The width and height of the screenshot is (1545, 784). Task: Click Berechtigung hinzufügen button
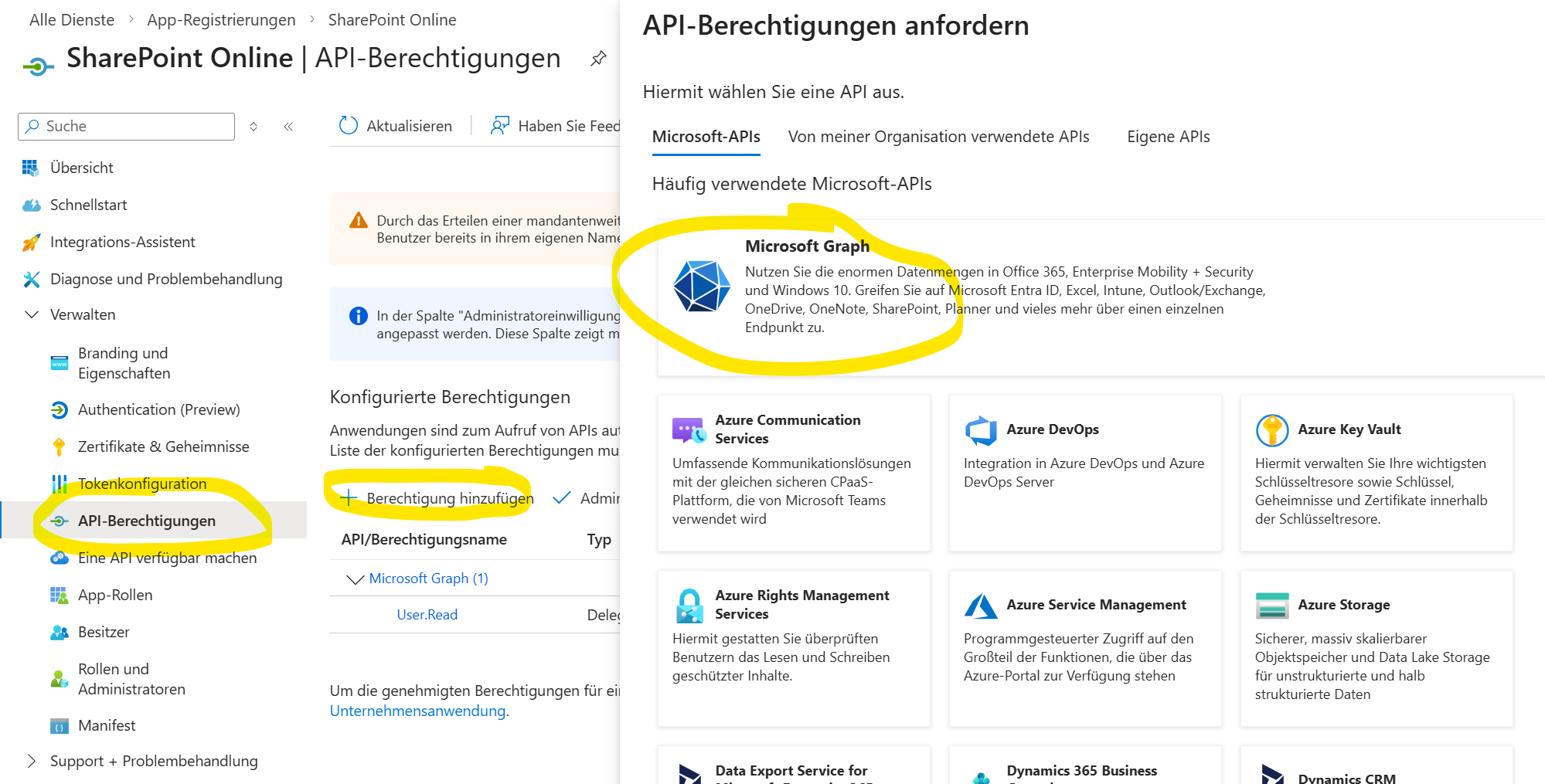pos(437,498)
